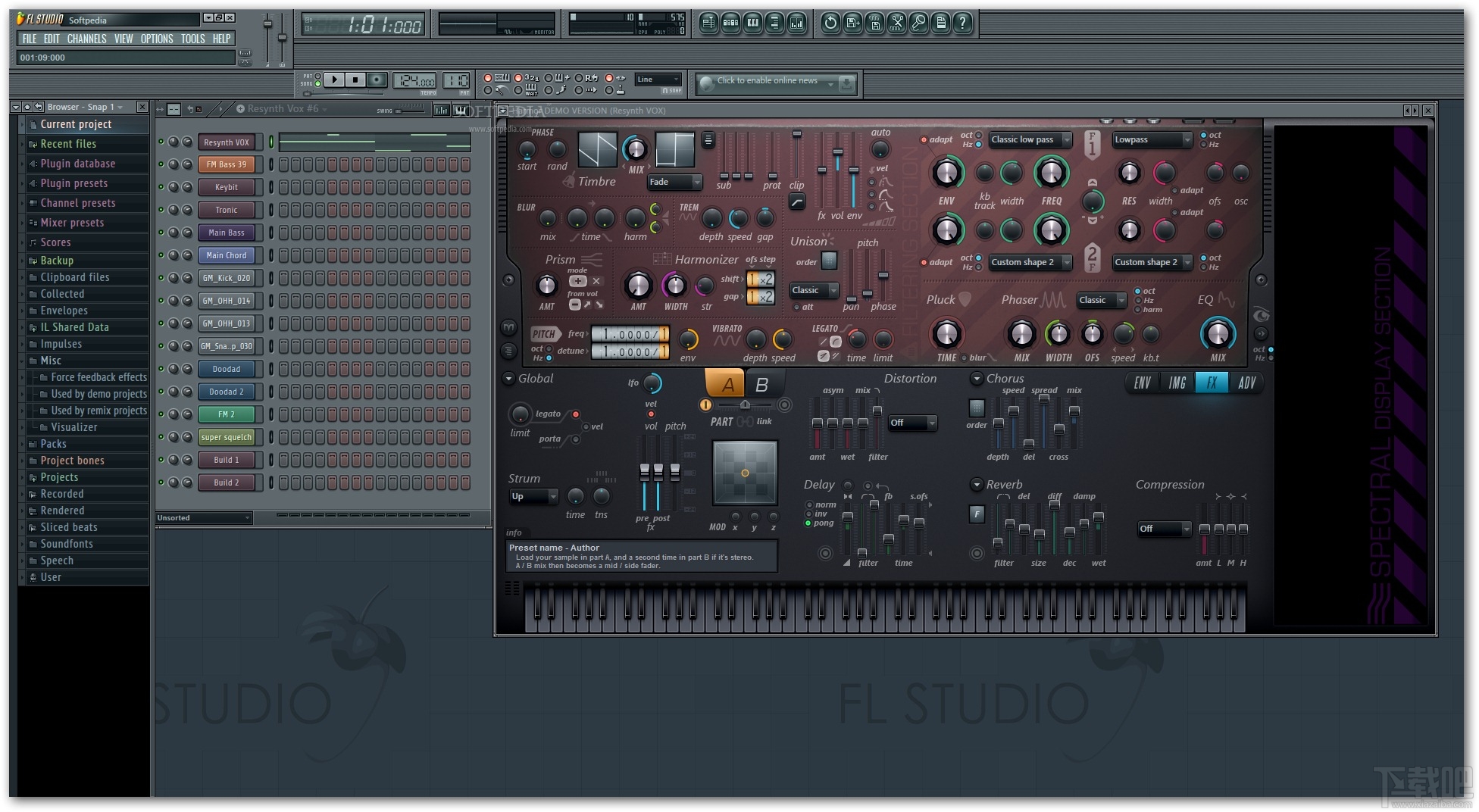Open the Distortion type dropdown set to Off
The image size is (1479, 812).
pos(912,423)
